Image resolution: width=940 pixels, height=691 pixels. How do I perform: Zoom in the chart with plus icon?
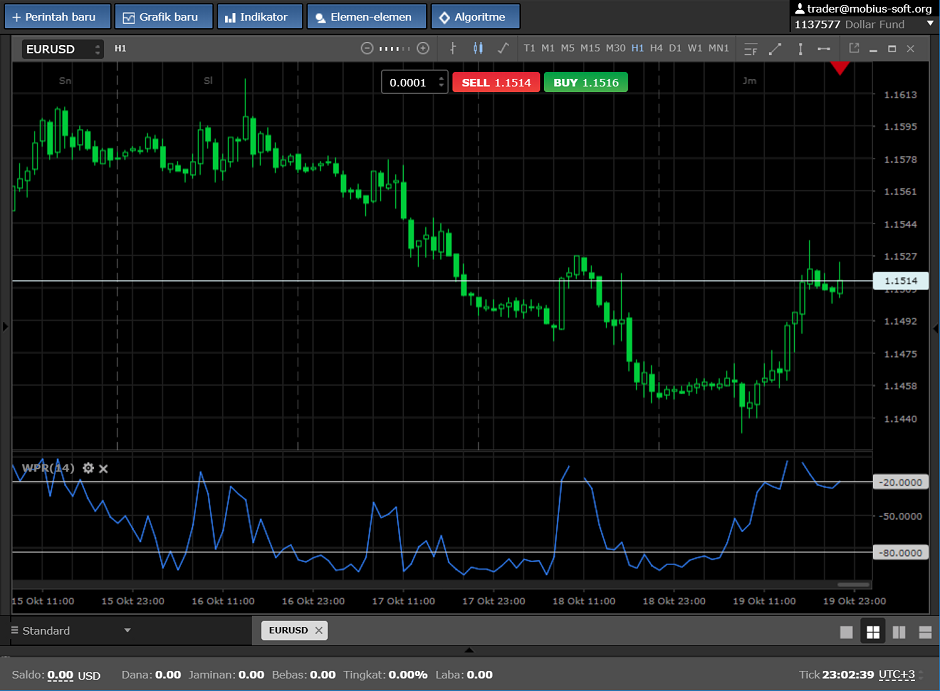point(423,48)
